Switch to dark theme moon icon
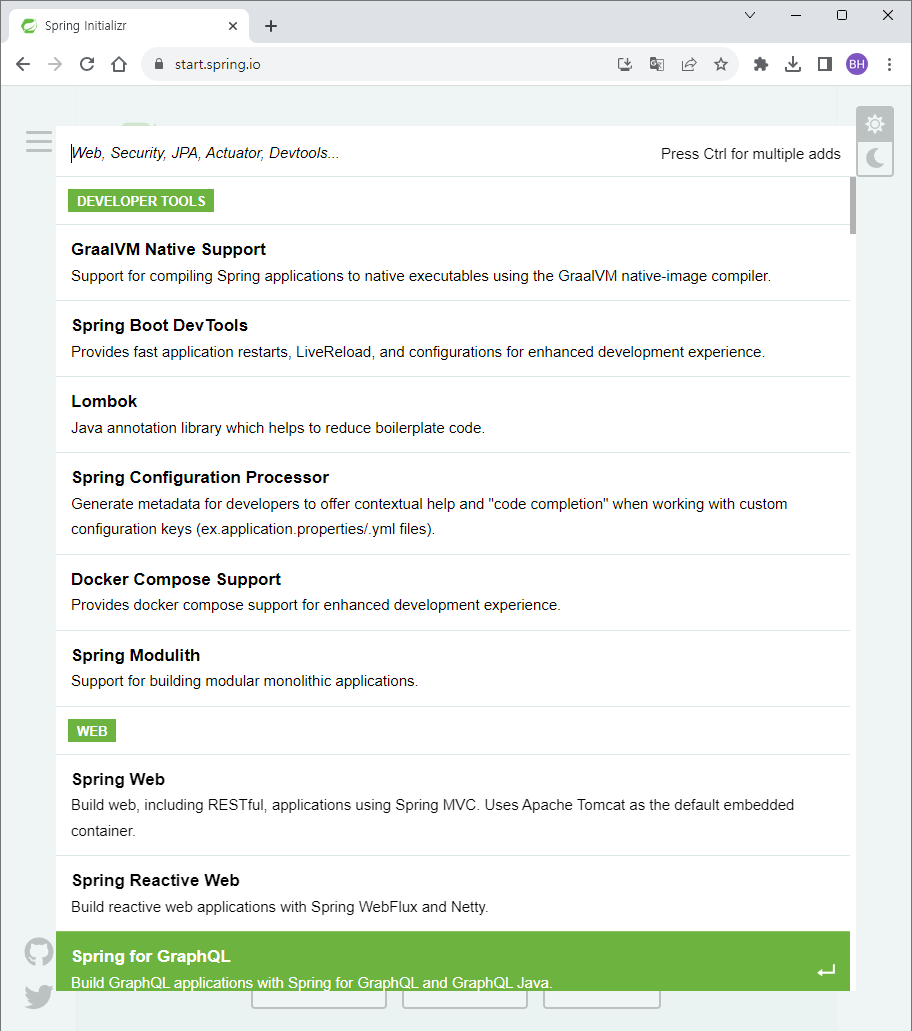Screen dimensions: 912x1031 point(875,158)
